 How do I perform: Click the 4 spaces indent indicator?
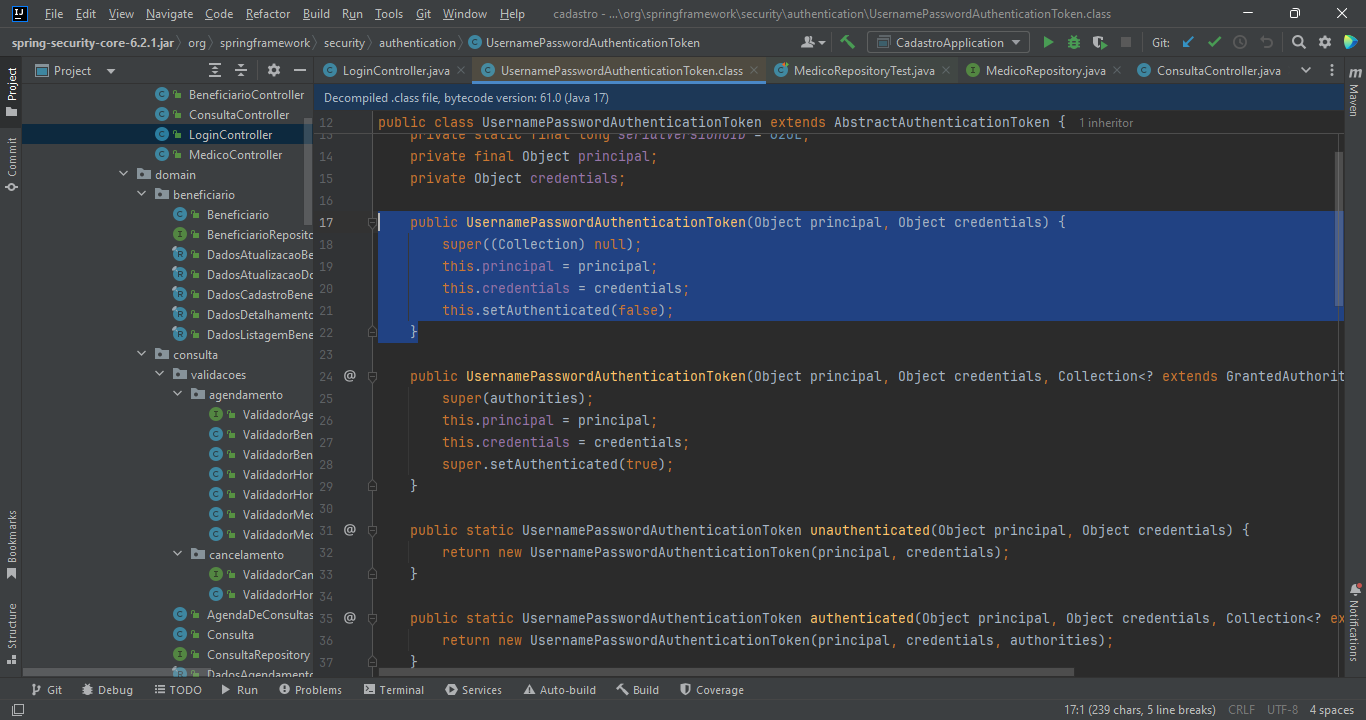click(x=1331, y=710)
